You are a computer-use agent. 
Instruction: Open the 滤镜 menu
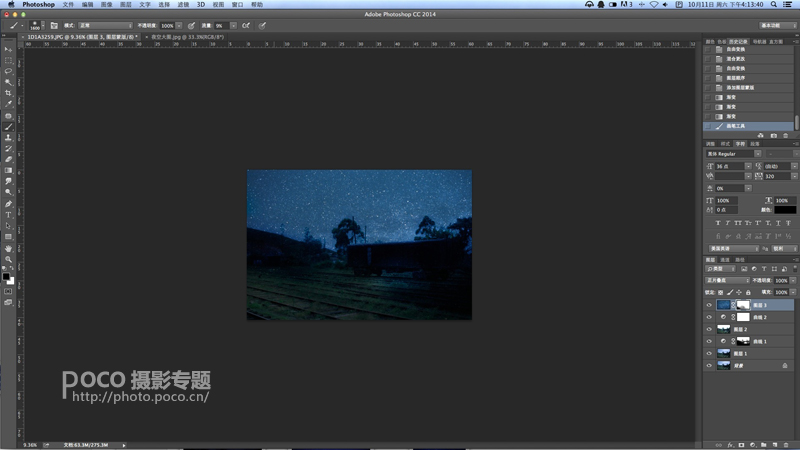[183, 4]
